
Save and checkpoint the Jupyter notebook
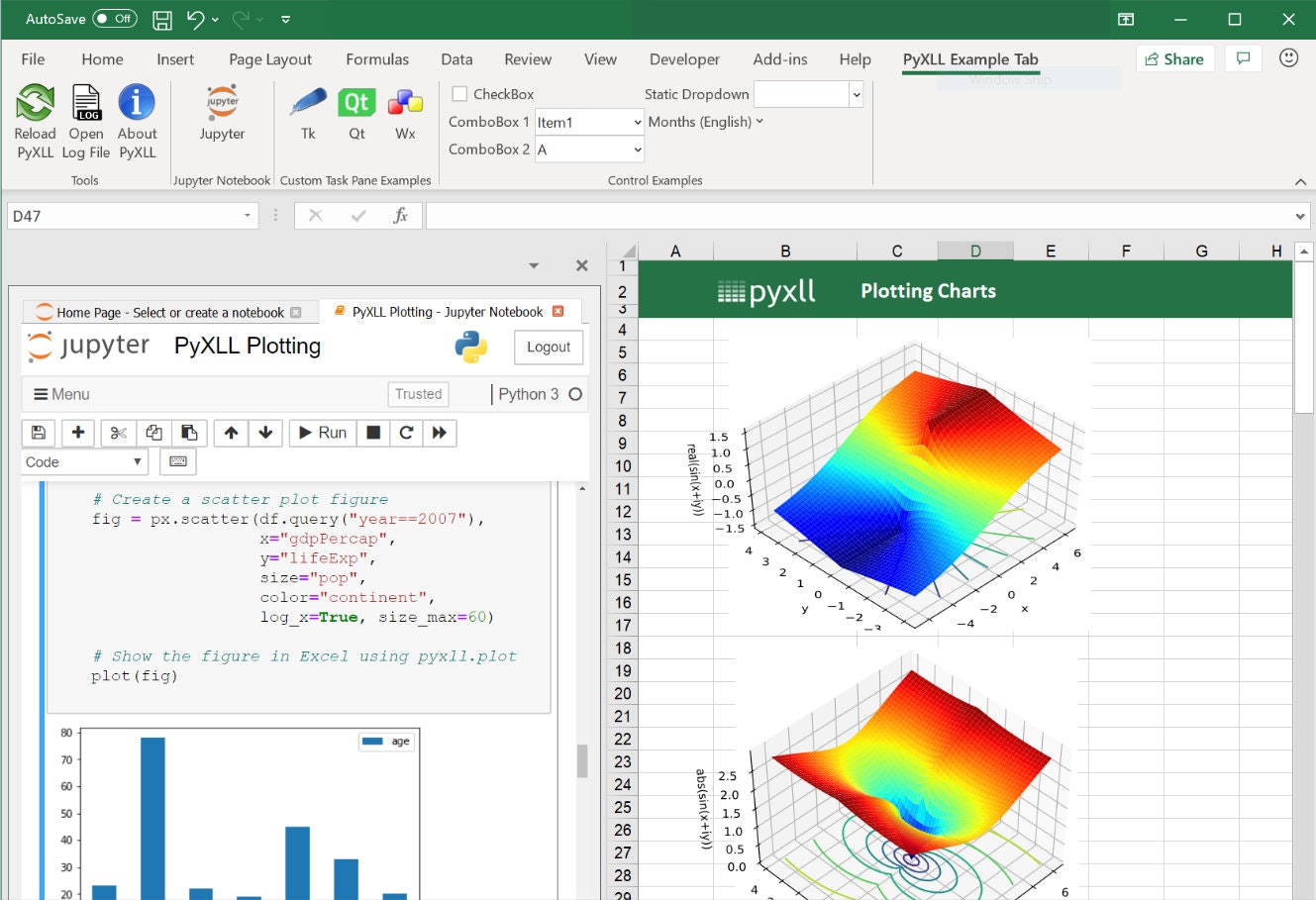pos(38,433)
